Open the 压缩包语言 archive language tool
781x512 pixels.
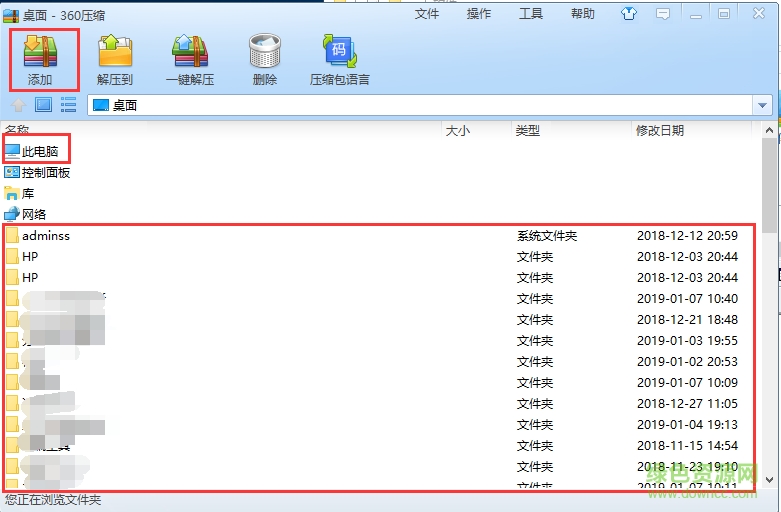click(x=340, y=51)
